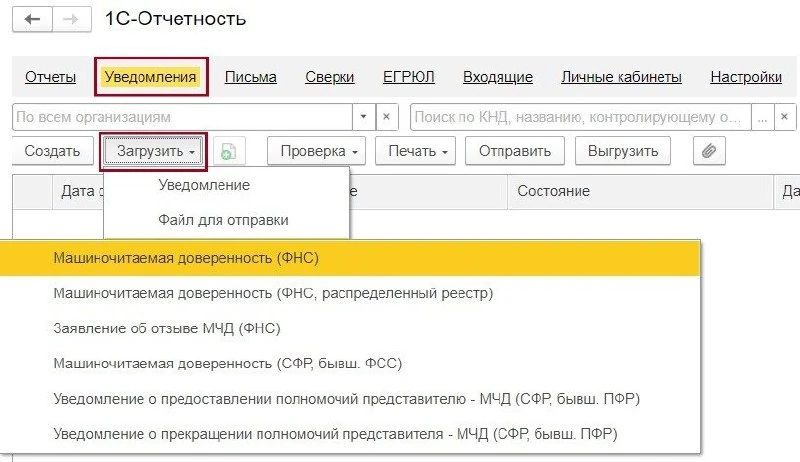The width and height of the screenshot is (800, 462).
Task: Click the По всем организациям filter field
Action: pos(182,117)
